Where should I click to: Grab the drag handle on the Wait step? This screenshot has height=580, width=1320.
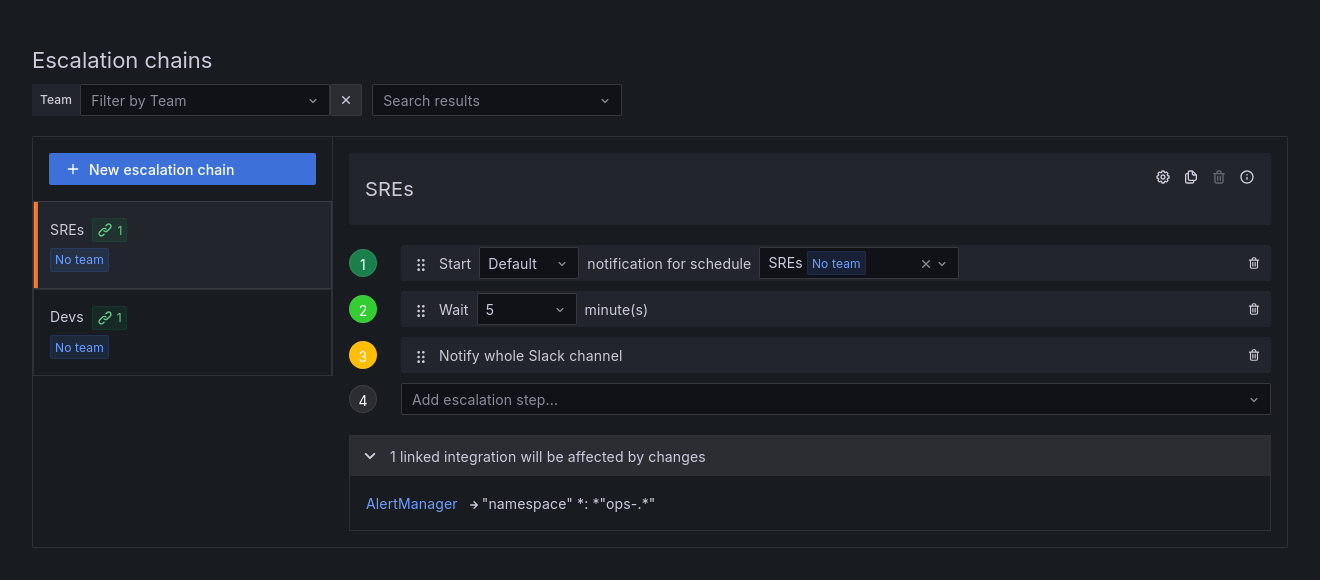[x=420, y=309]
